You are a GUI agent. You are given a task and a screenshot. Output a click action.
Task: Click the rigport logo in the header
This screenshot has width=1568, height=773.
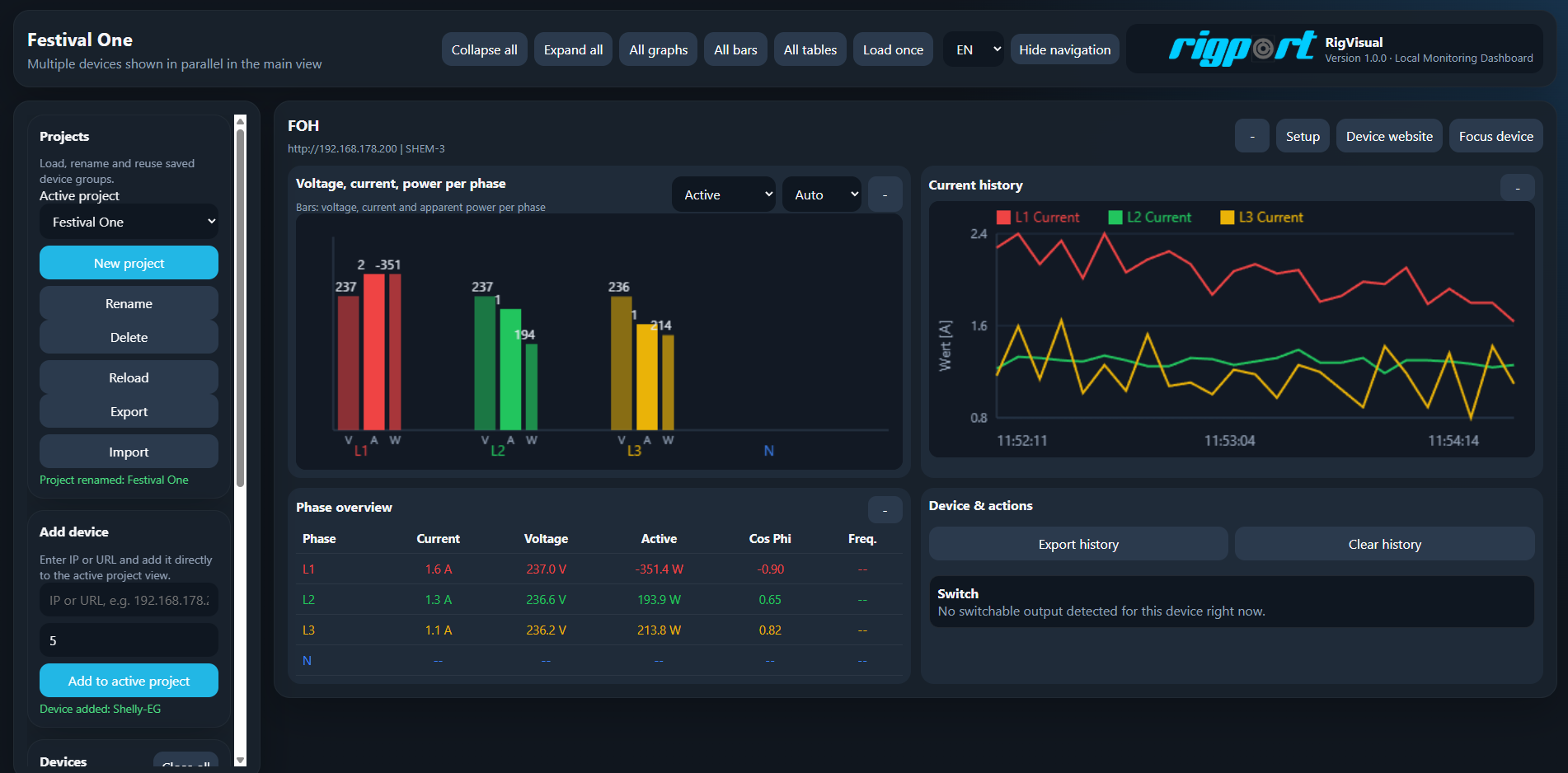pos(1242,49)
